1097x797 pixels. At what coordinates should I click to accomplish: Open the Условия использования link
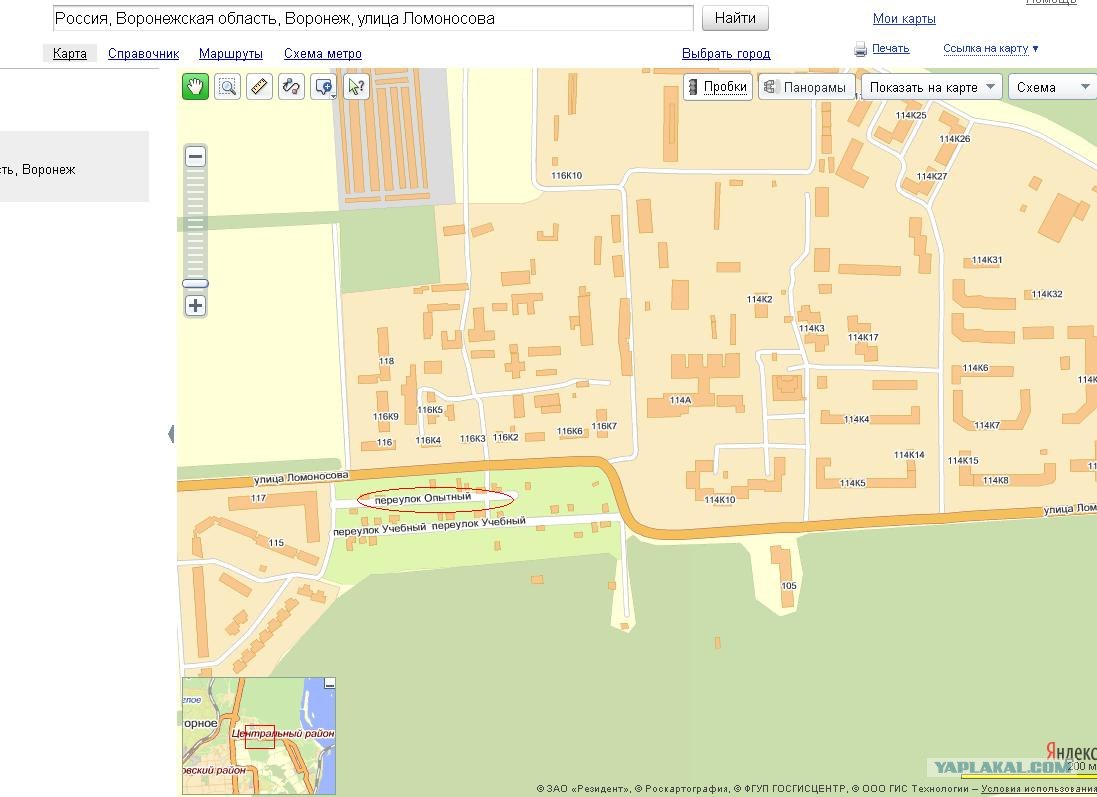click(1039, 789)
